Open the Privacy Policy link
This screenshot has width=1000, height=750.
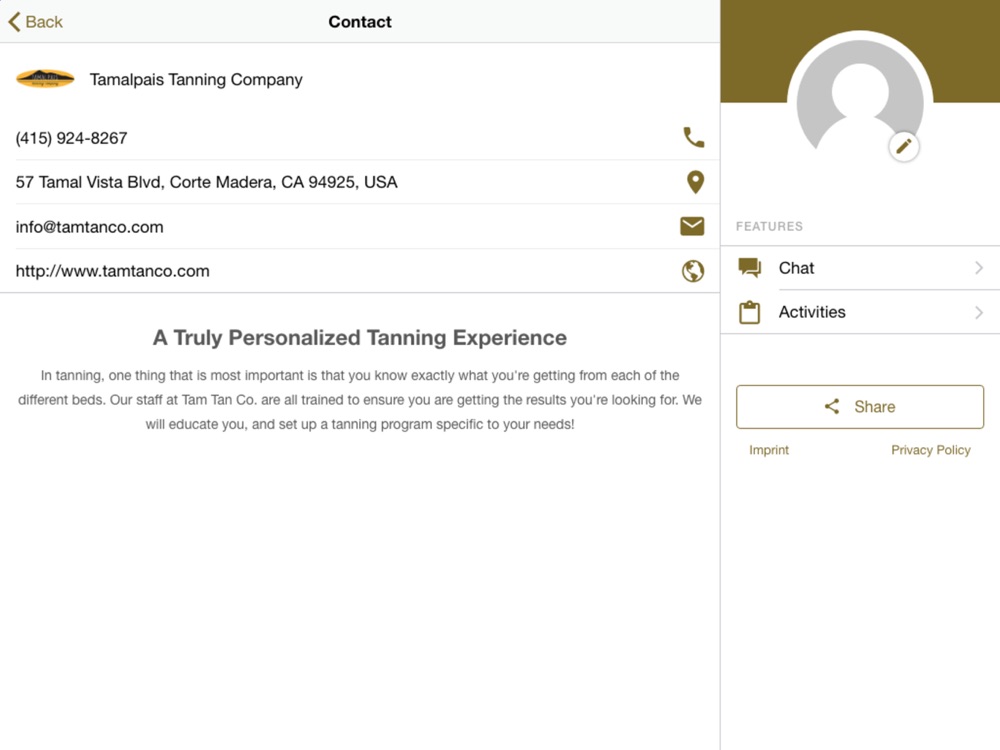point(930,450)
